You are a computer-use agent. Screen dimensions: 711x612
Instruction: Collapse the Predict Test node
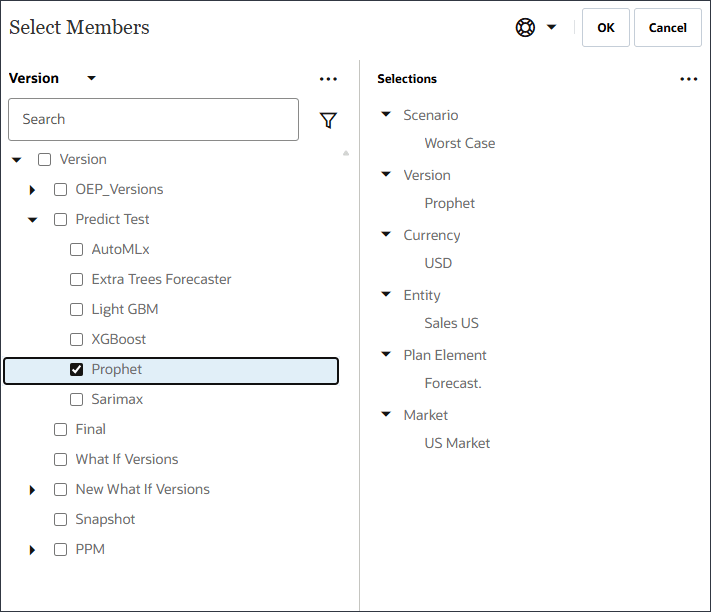click(x=32, y=220)
